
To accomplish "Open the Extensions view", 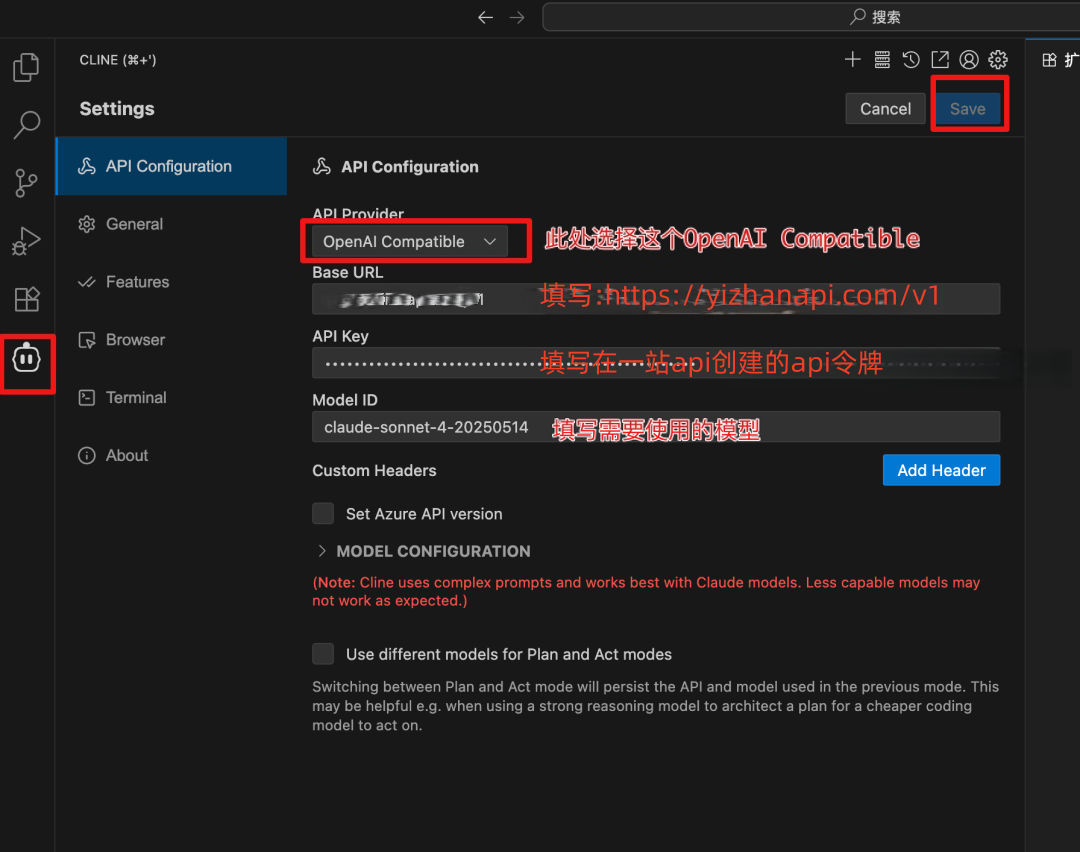I will [x=26, y=299].
